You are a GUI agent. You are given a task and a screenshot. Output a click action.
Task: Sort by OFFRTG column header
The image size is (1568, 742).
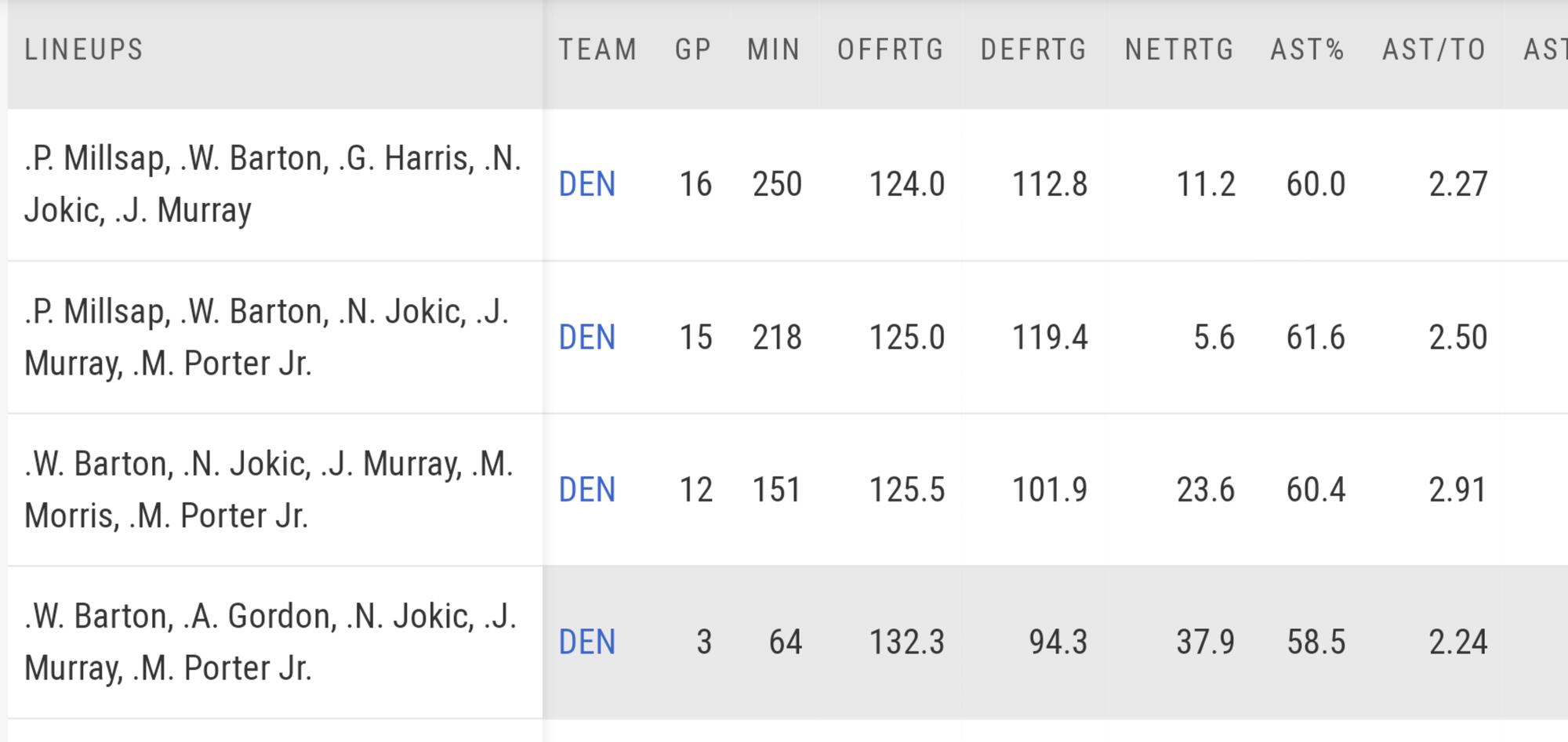click(891, 50)
